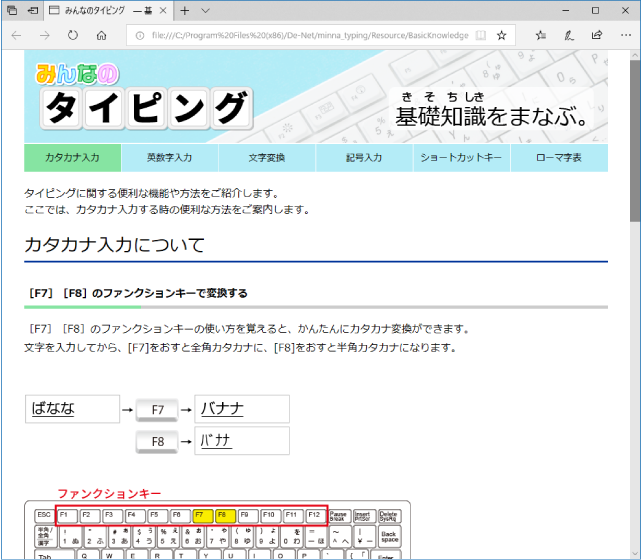
Task: Open Settings and more ellipsis menu
Action: coord(624,35)
